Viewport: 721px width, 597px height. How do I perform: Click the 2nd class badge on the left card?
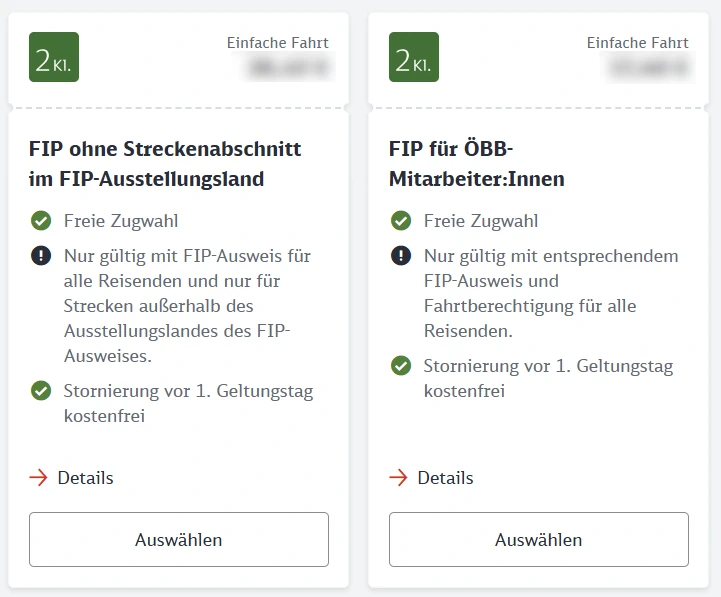pyautogui.click(x=54, y=57)
